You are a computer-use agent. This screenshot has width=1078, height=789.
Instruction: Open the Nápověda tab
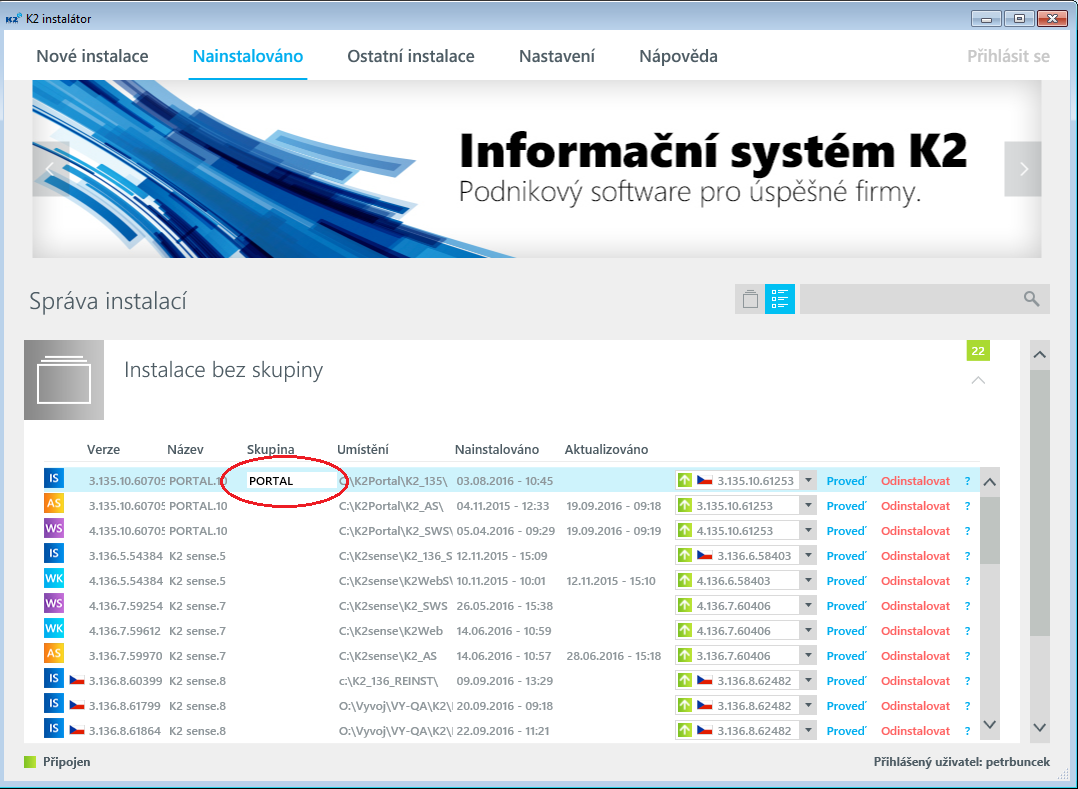(x=678, y=56)
